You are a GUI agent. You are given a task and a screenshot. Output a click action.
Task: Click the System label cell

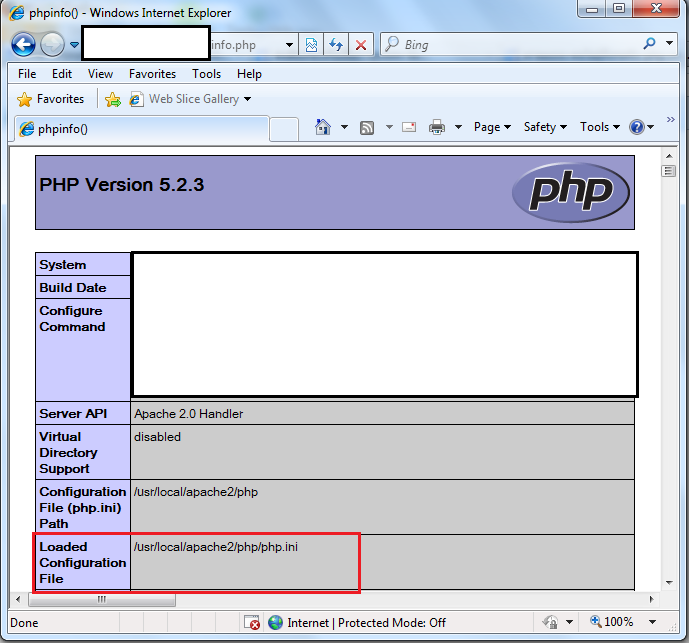83,265
